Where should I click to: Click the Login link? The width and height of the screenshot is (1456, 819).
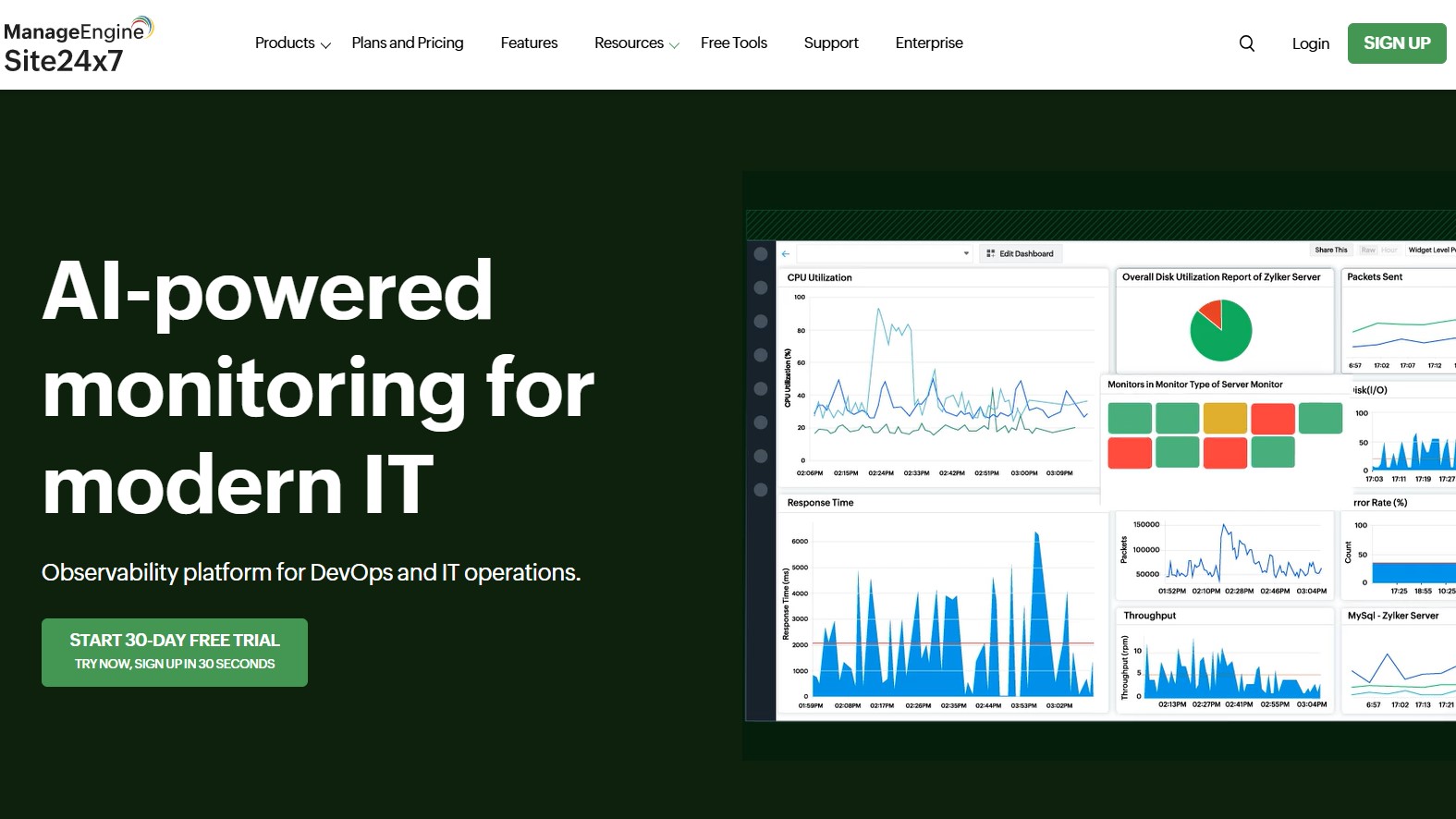point(1310,43)
